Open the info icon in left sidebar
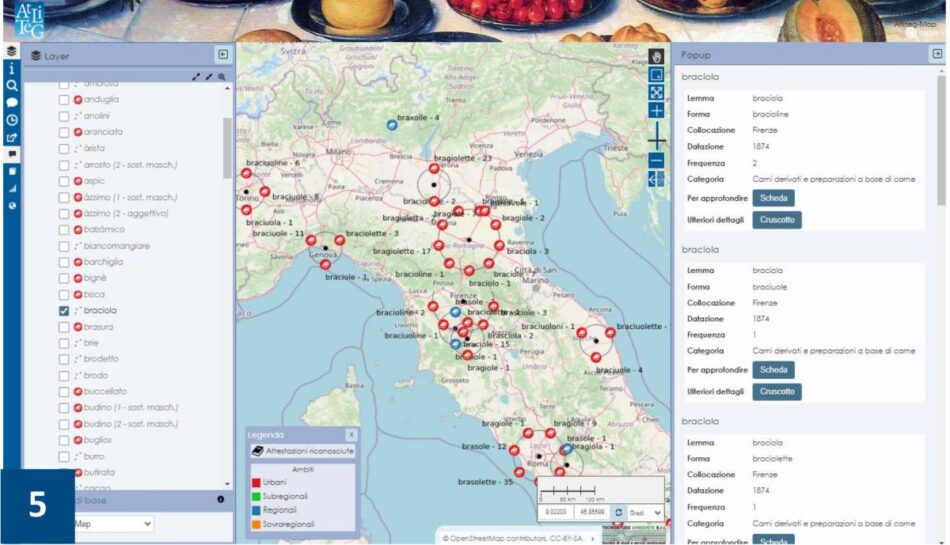950x545 pixels. click(12, 69)
